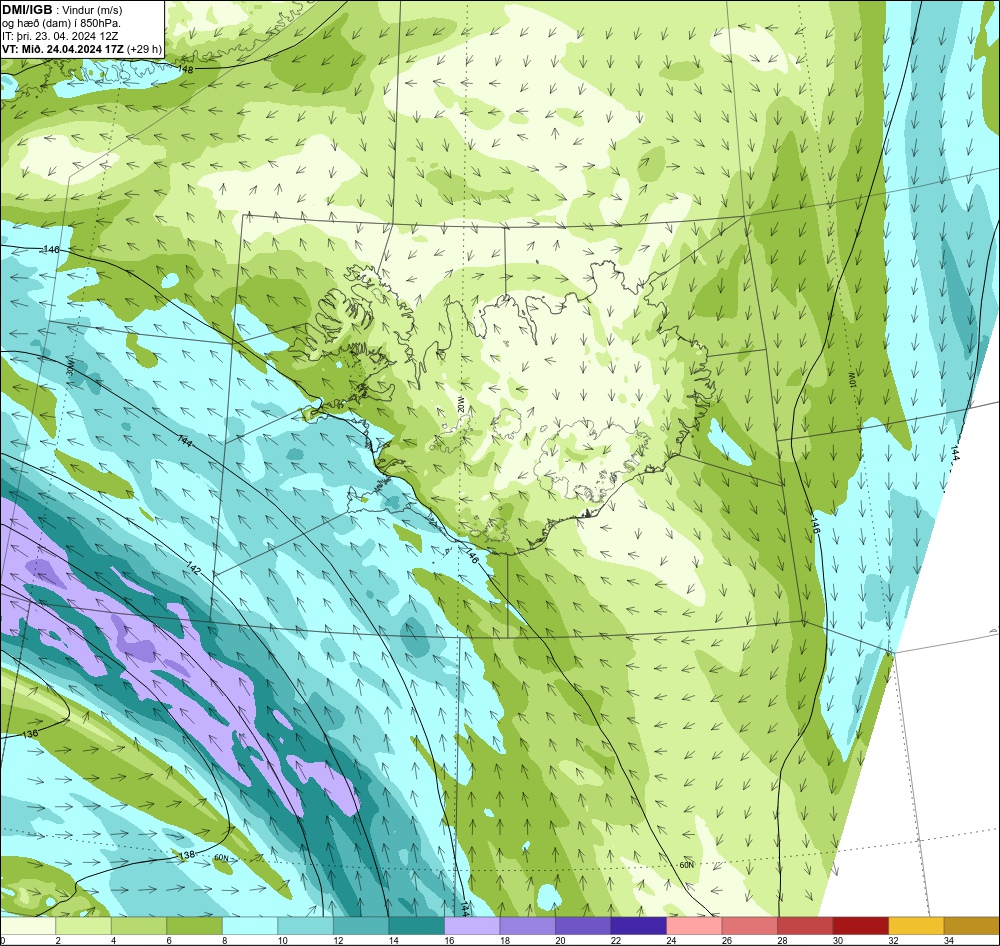The image size is (1000, 946).
Task: Click the purple swatch between 18 and 20
Action: (x=527, y=926)
